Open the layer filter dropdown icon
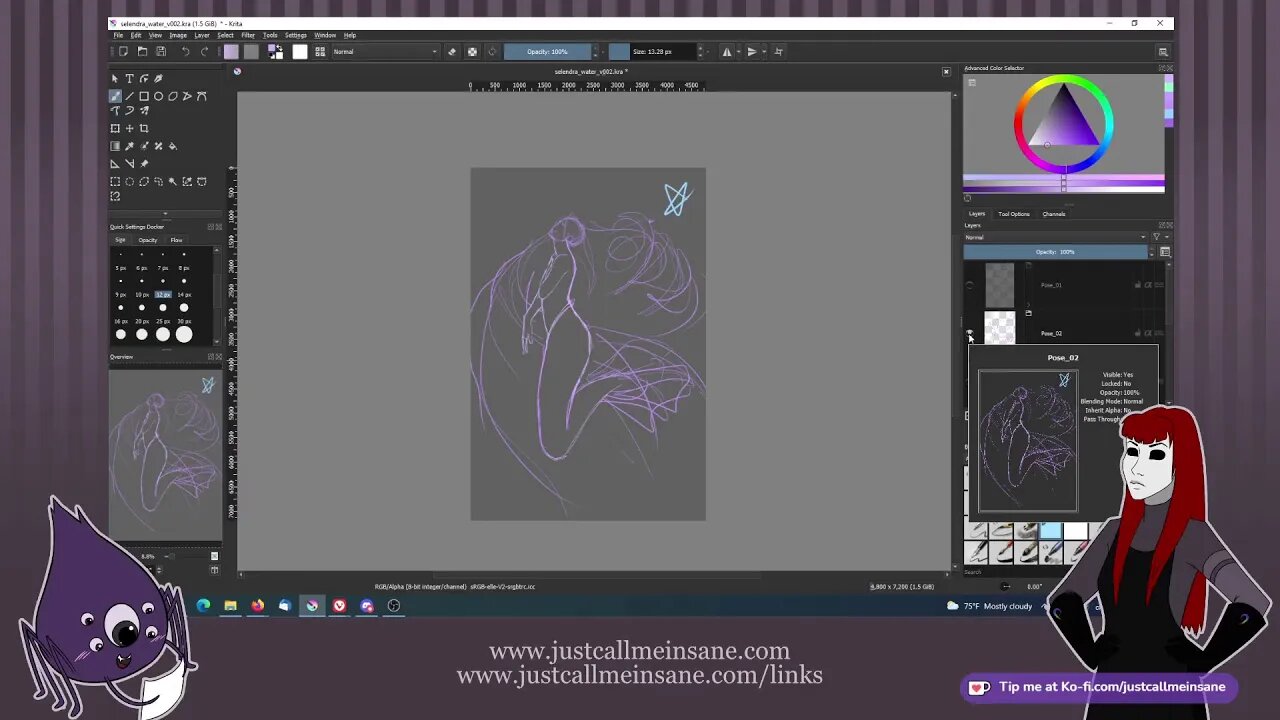Image resolution: width=1280 pixels, height=720 pixels. (x=1156, y=237)
